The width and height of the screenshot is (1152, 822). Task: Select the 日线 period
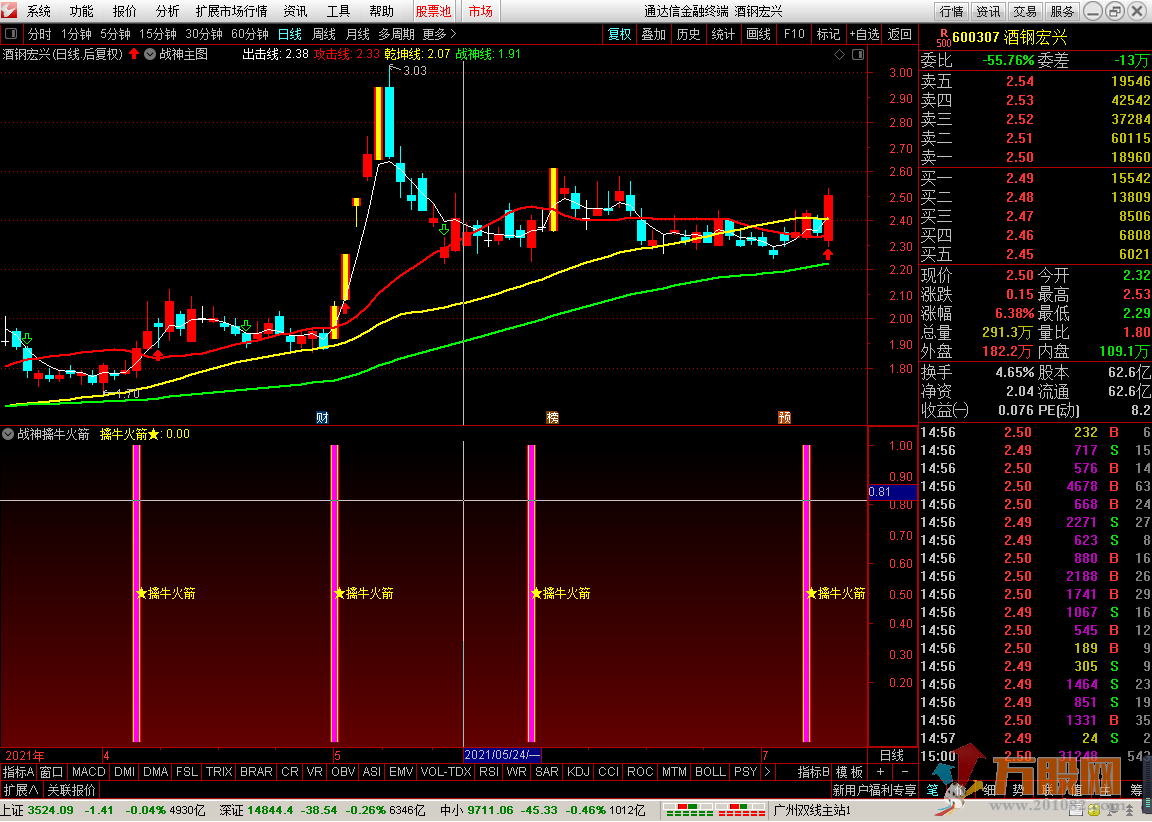tap(289, 35)
